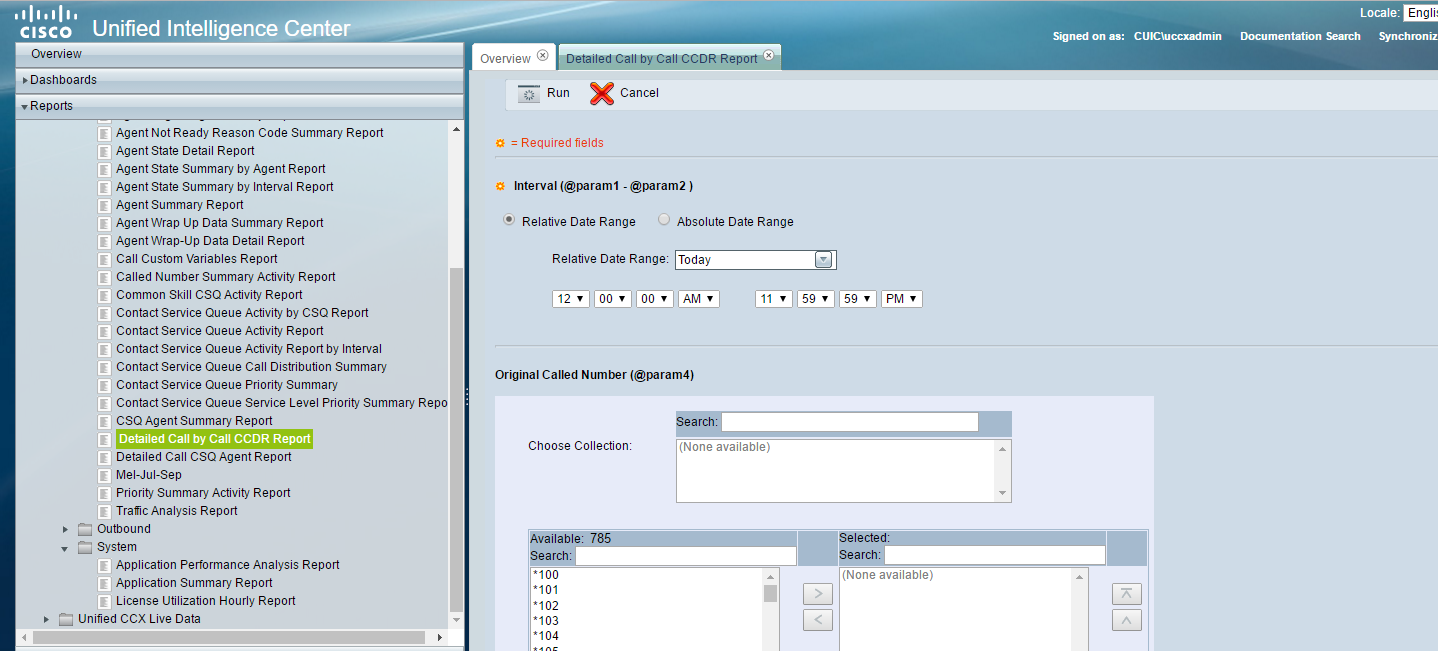Screen dimensions: 1438x651
Task: Click report icon beside Call Custom Variables Report
Action: pyautogui.click(x=104, y=259)
